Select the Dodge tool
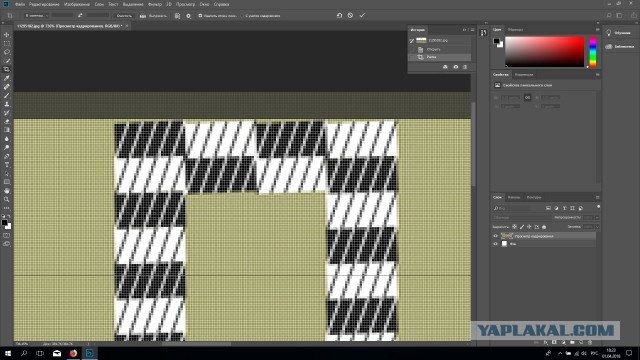640x360 pixels. pos(7,147)
